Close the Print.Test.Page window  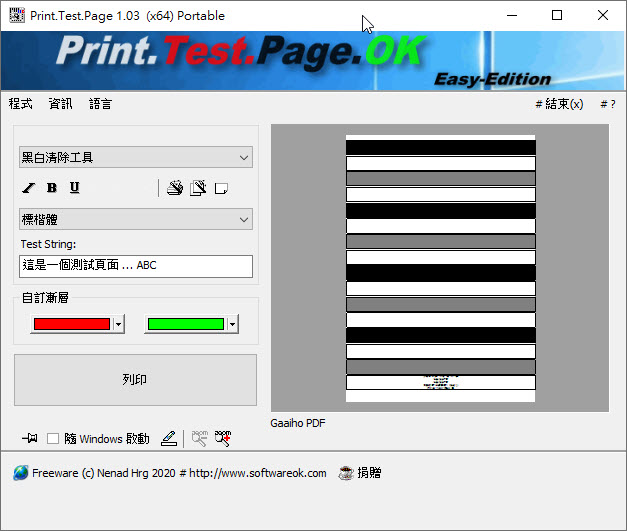[603, 16]
